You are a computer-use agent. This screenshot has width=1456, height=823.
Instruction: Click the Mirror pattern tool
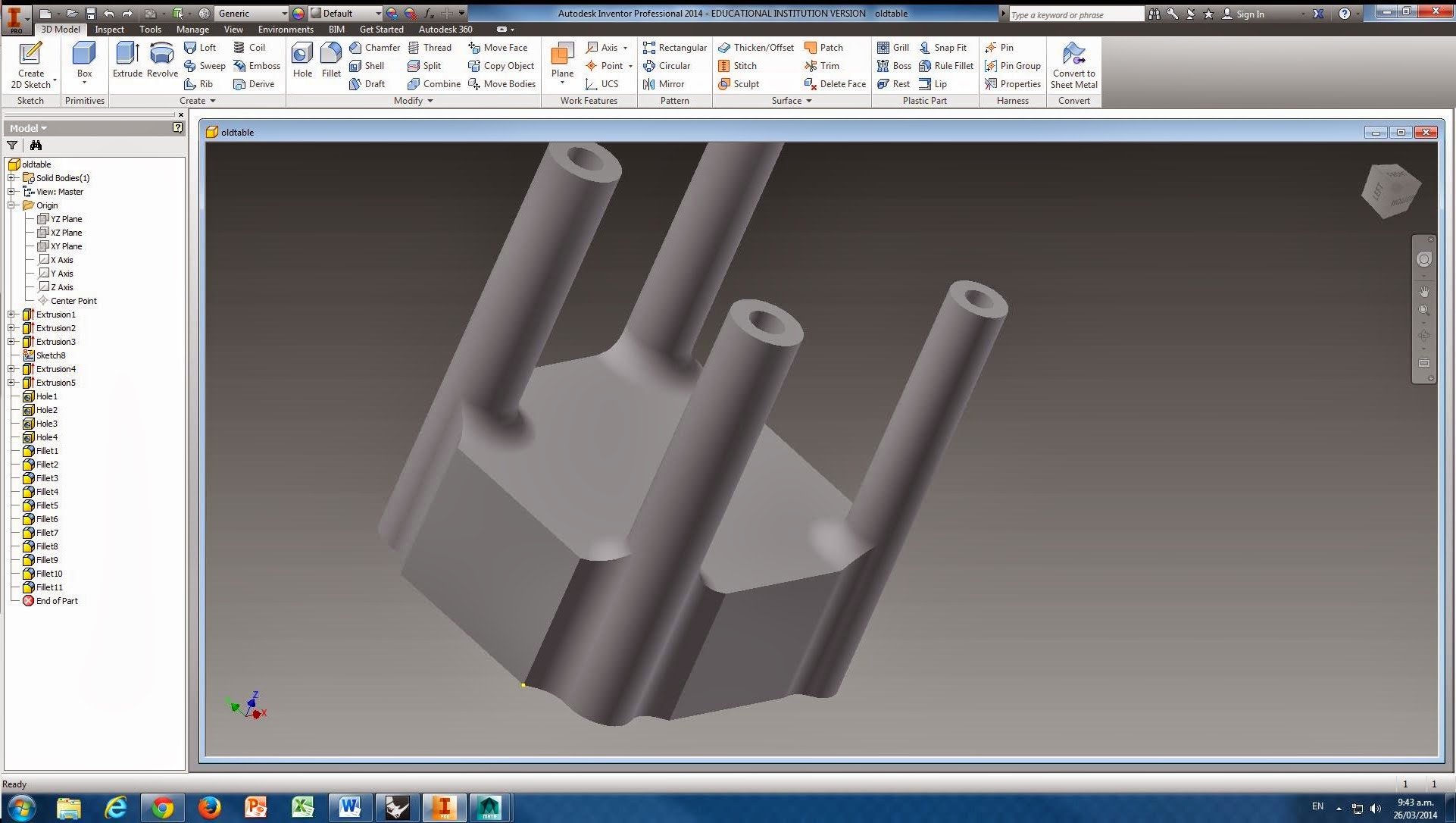click(664, 84)
